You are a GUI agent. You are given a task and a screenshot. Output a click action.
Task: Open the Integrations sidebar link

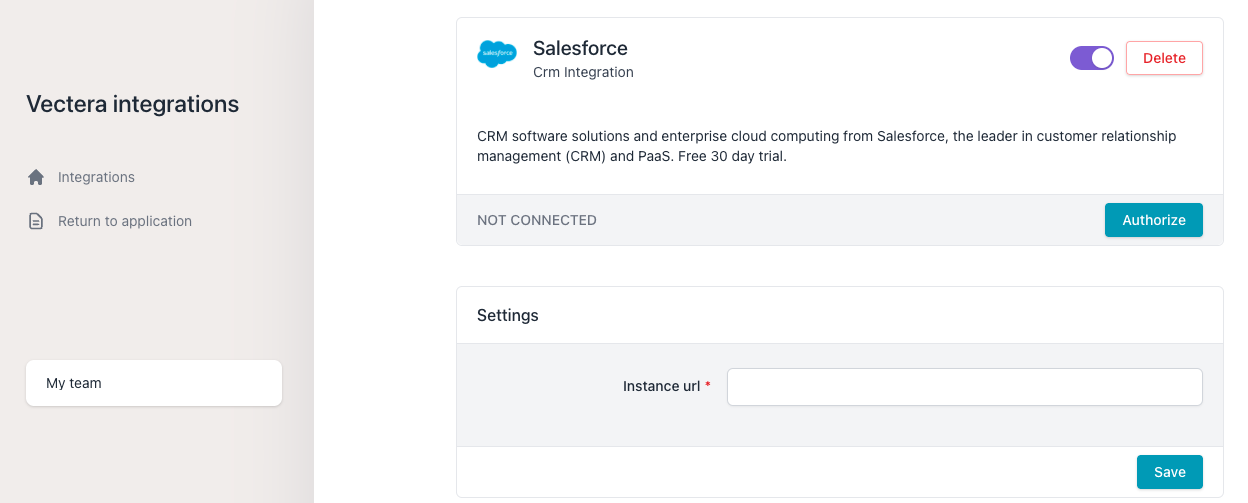[x=96, y=177]
